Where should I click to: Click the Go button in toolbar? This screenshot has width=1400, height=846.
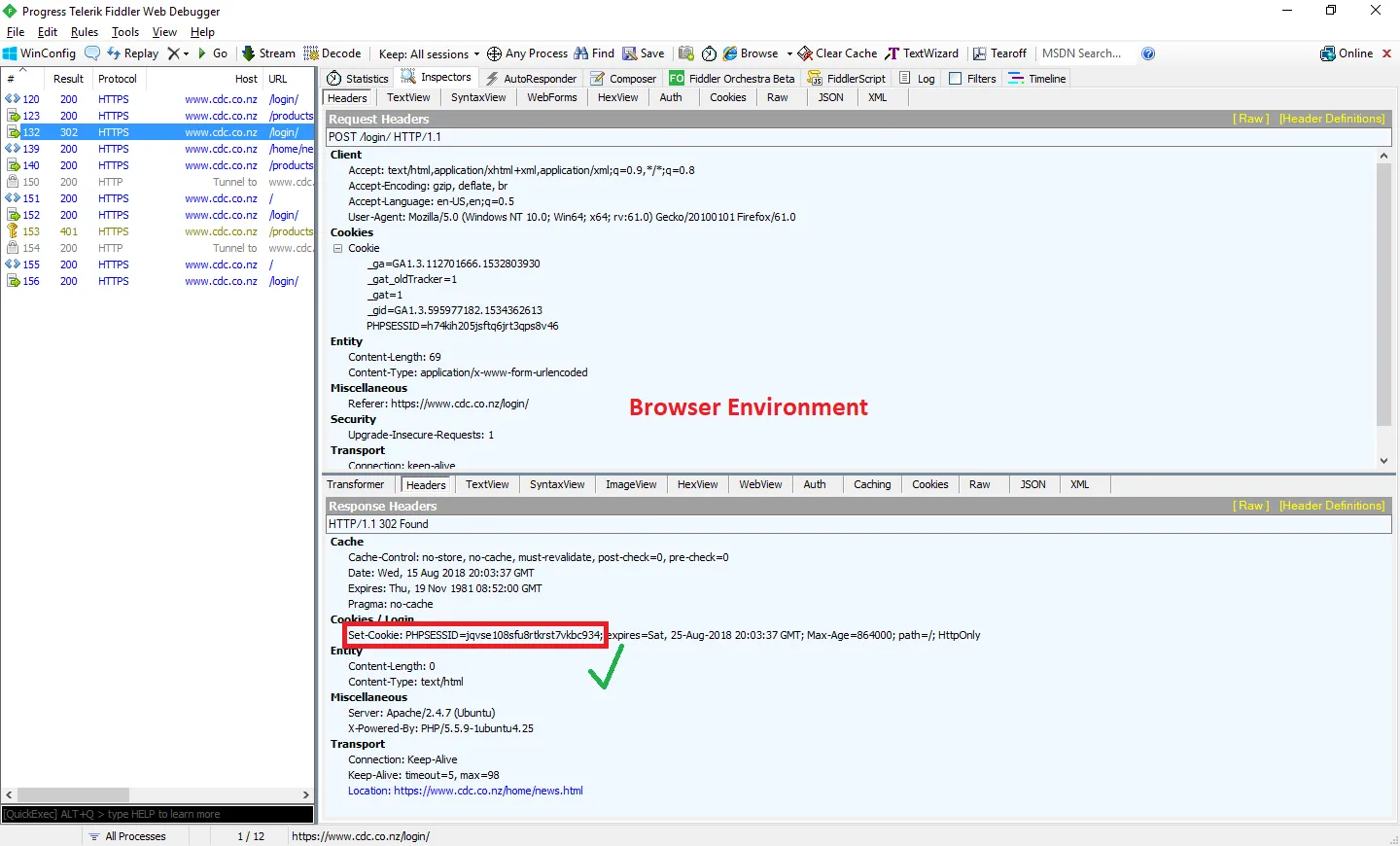213,53
